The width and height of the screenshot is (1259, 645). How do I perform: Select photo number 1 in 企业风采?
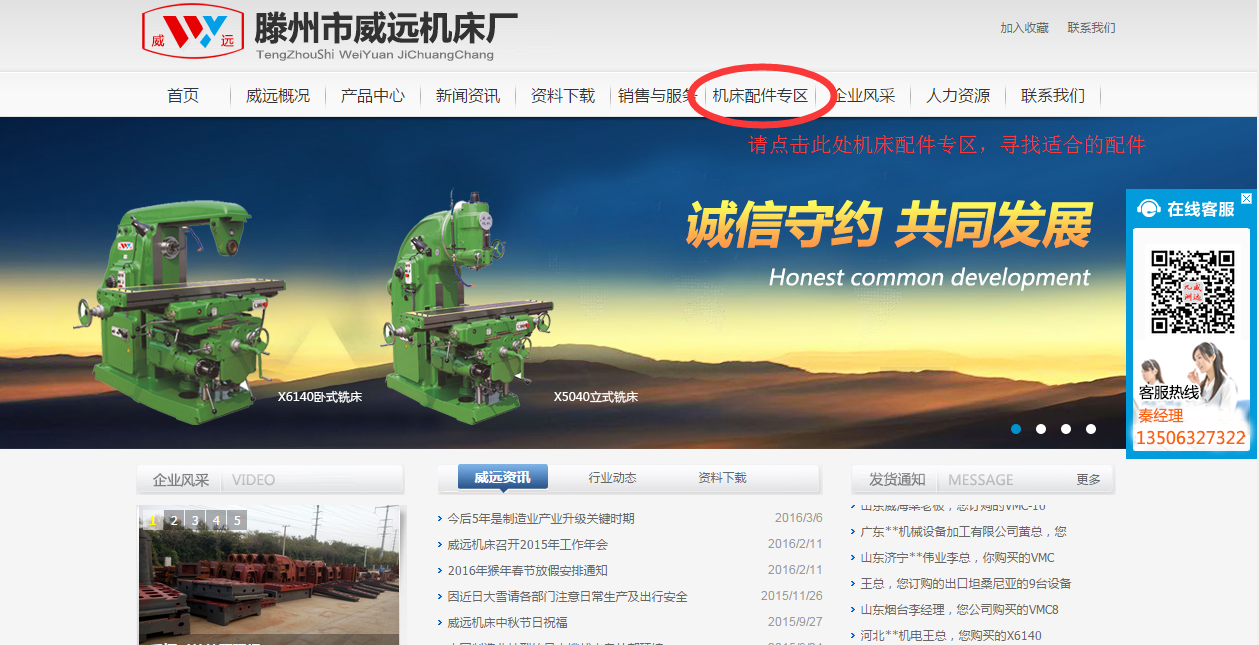point(153,520)
